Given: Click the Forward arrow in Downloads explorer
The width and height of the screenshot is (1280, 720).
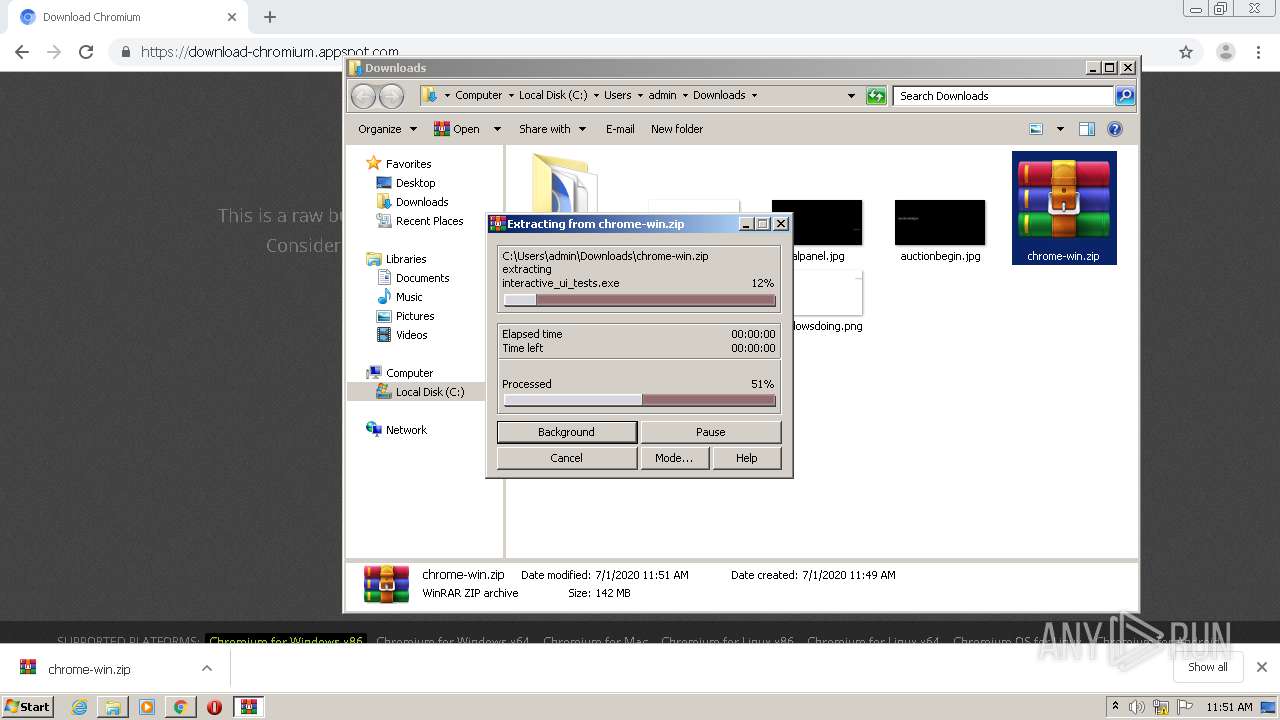Looking at the screenshot, I should click(391, 96).
